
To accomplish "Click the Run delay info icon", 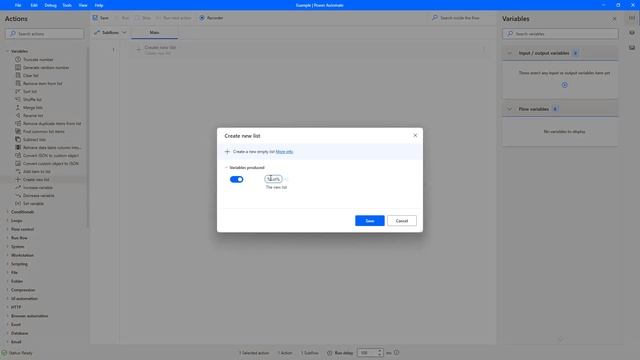I will [396, 353].
